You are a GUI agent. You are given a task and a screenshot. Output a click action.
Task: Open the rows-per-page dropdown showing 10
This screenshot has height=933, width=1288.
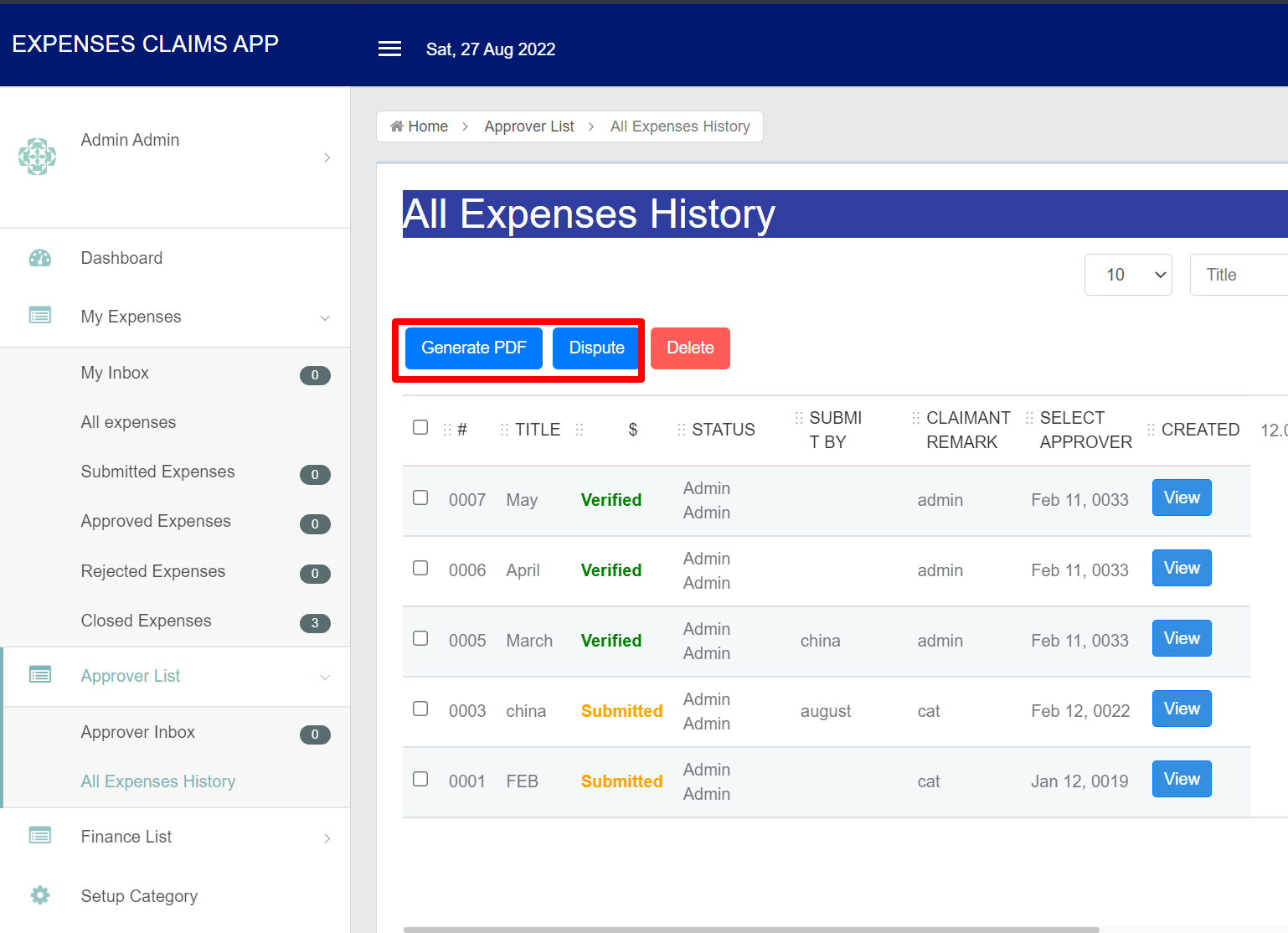1127,275
